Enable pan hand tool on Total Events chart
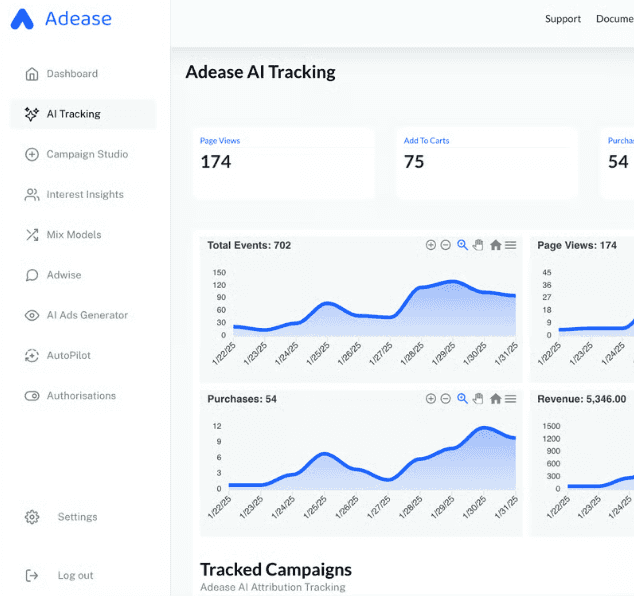Viewport: 634px width, 596px height. 478,245
